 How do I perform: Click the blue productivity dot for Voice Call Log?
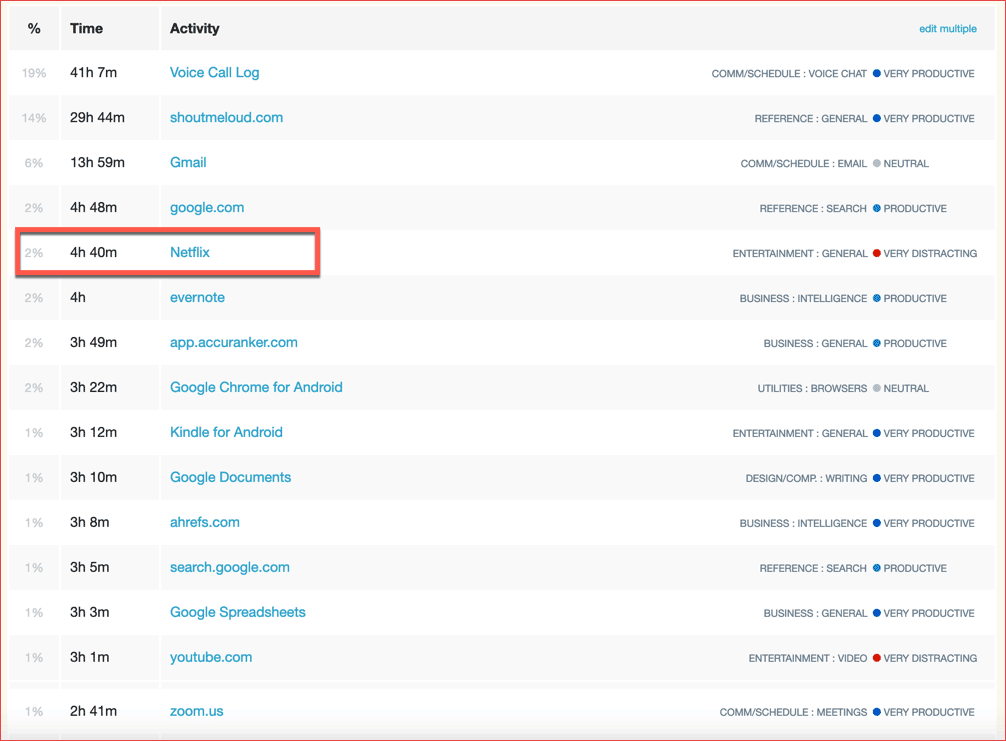pos(877,74)
